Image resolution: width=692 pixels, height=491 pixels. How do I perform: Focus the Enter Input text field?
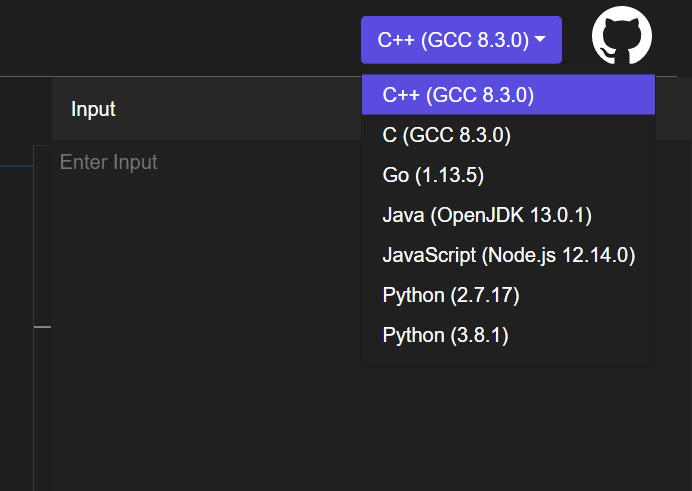coord(200,162)
